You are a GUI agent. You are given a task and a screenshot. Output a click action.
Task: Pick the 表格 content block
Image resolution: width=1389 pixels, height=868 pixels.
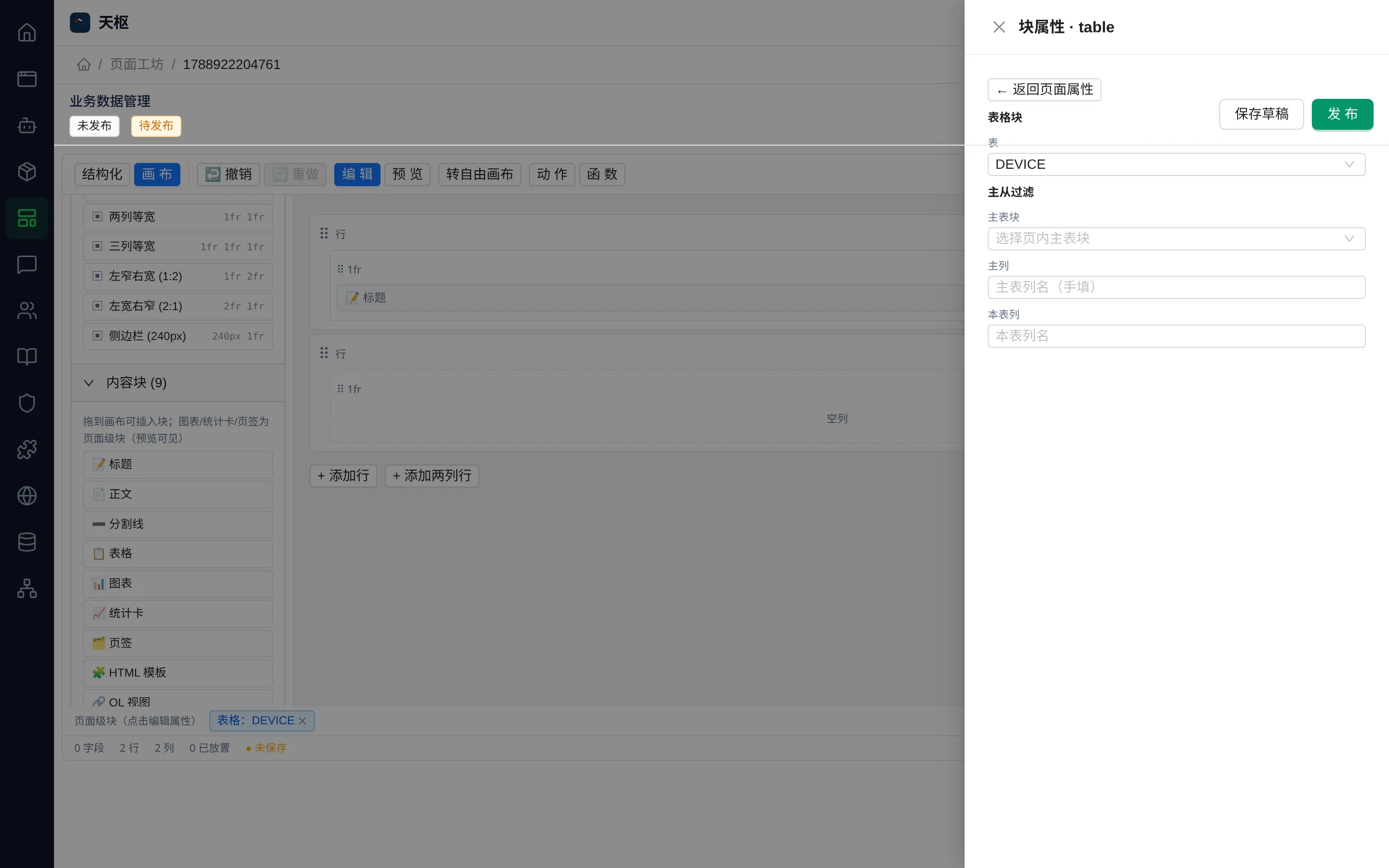(178, 554)
